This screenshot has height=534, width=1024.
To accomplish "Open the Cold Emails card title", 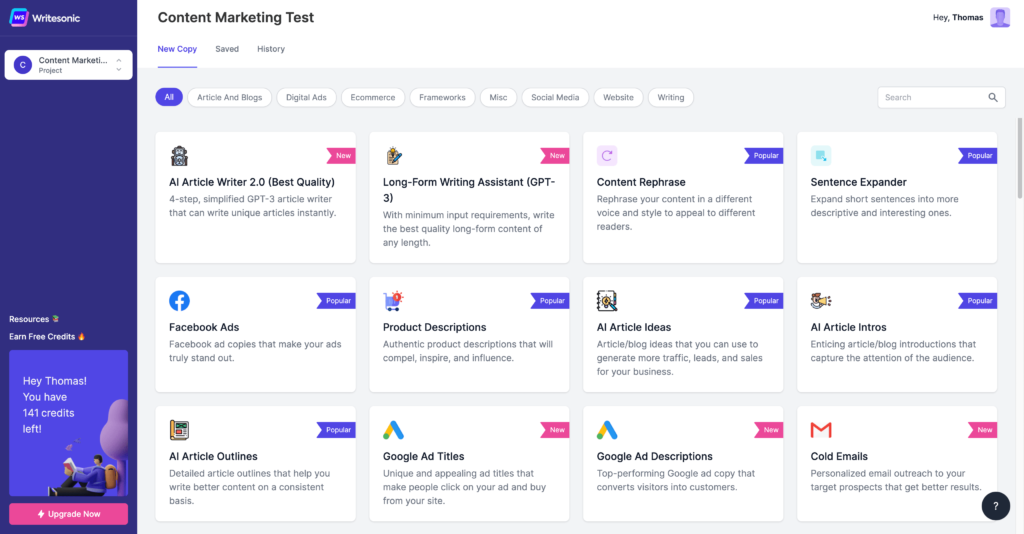I will (x=839, y=456).
